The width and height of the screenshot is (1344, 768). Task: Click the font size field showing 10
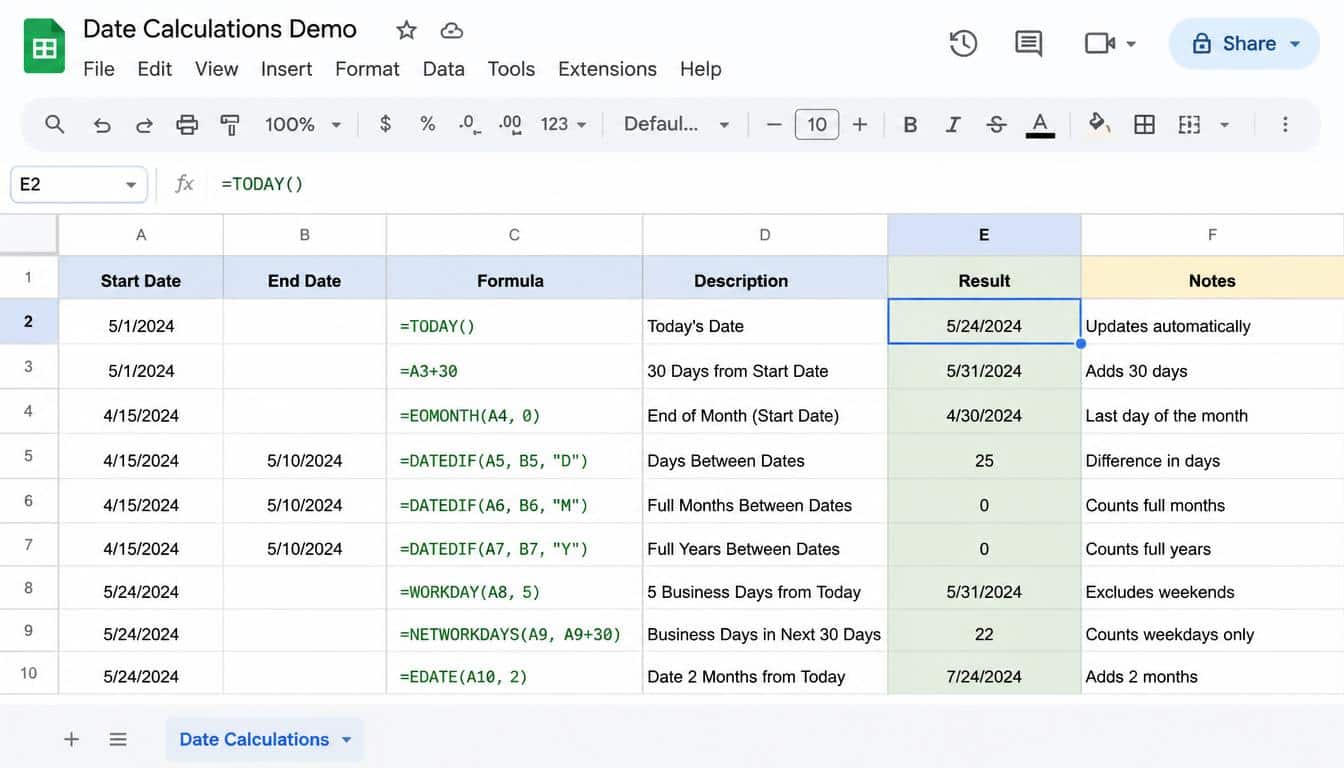(x=817, y=124)
